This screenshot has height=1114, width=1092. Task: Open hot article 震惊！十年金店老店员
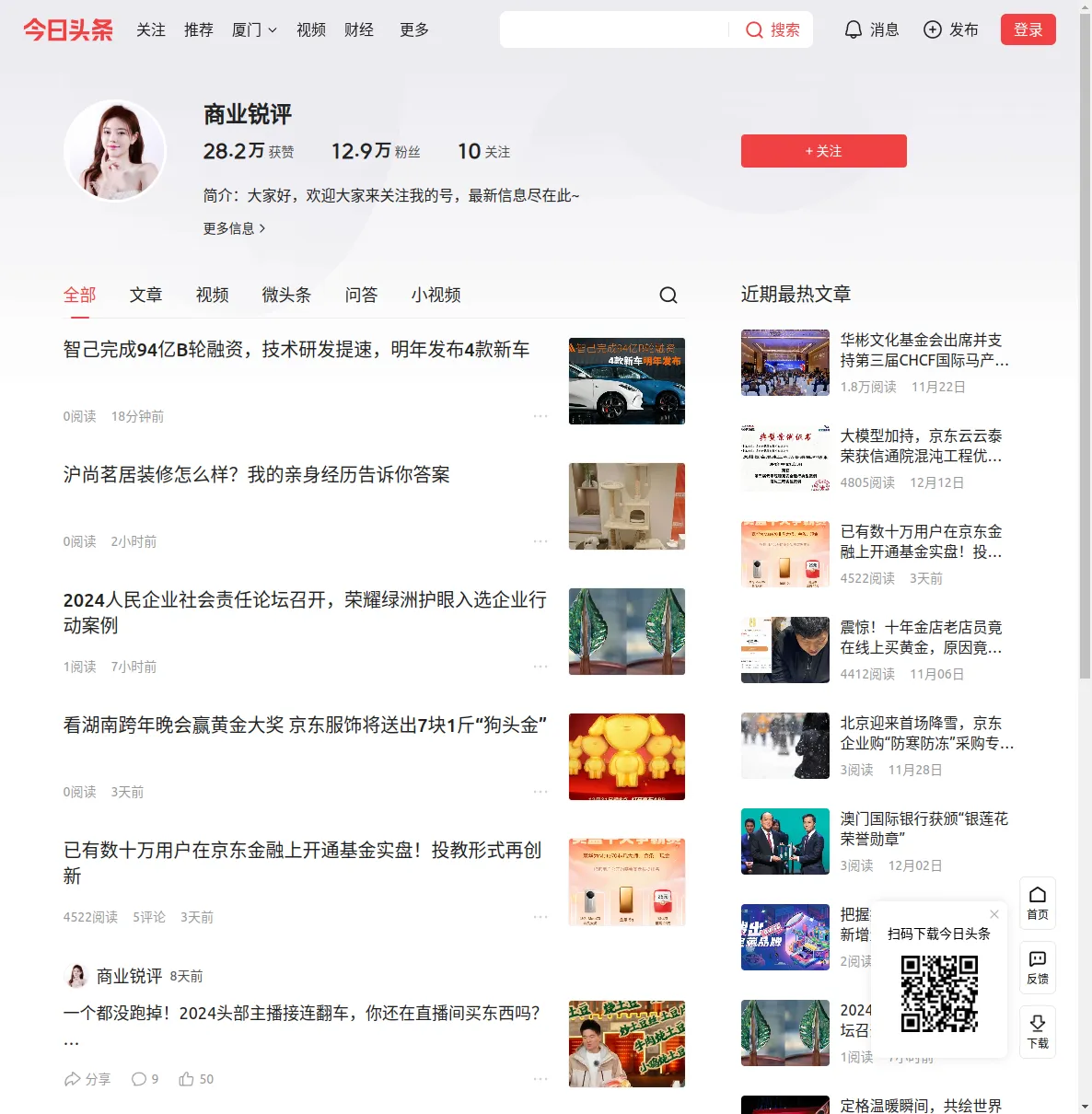(922, 637)
